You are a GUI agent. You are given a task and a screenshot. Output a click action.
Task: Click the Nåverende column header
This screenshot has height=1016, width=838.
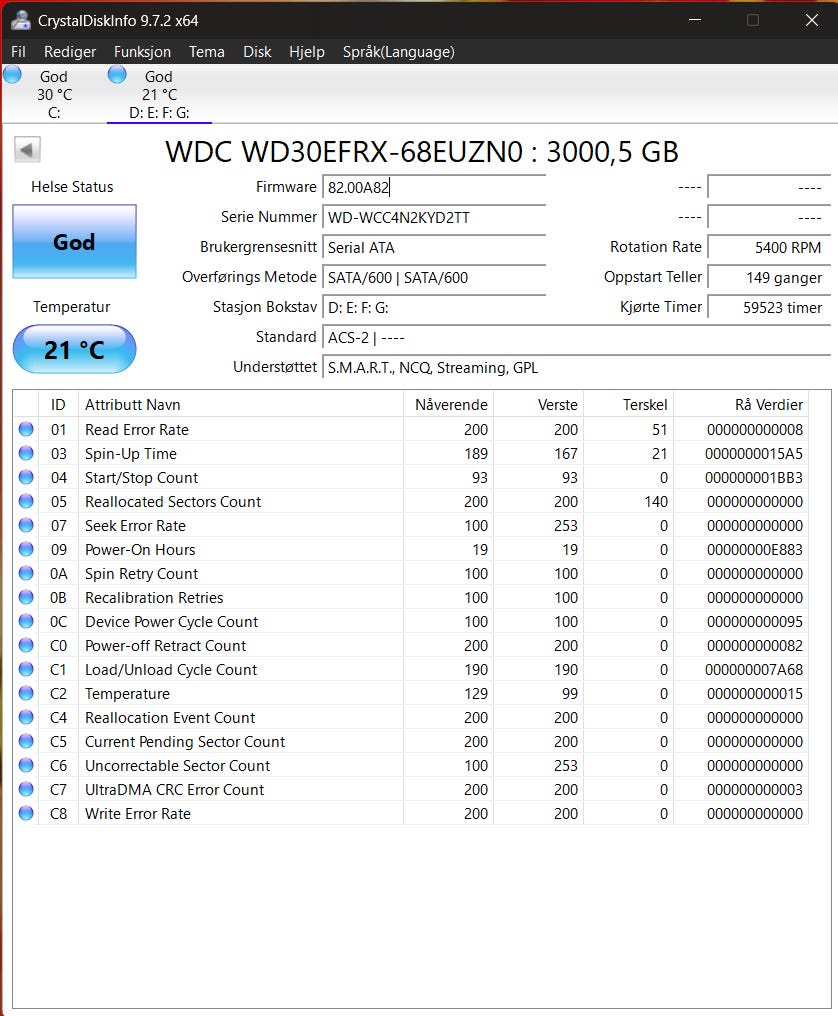(448, 404)
